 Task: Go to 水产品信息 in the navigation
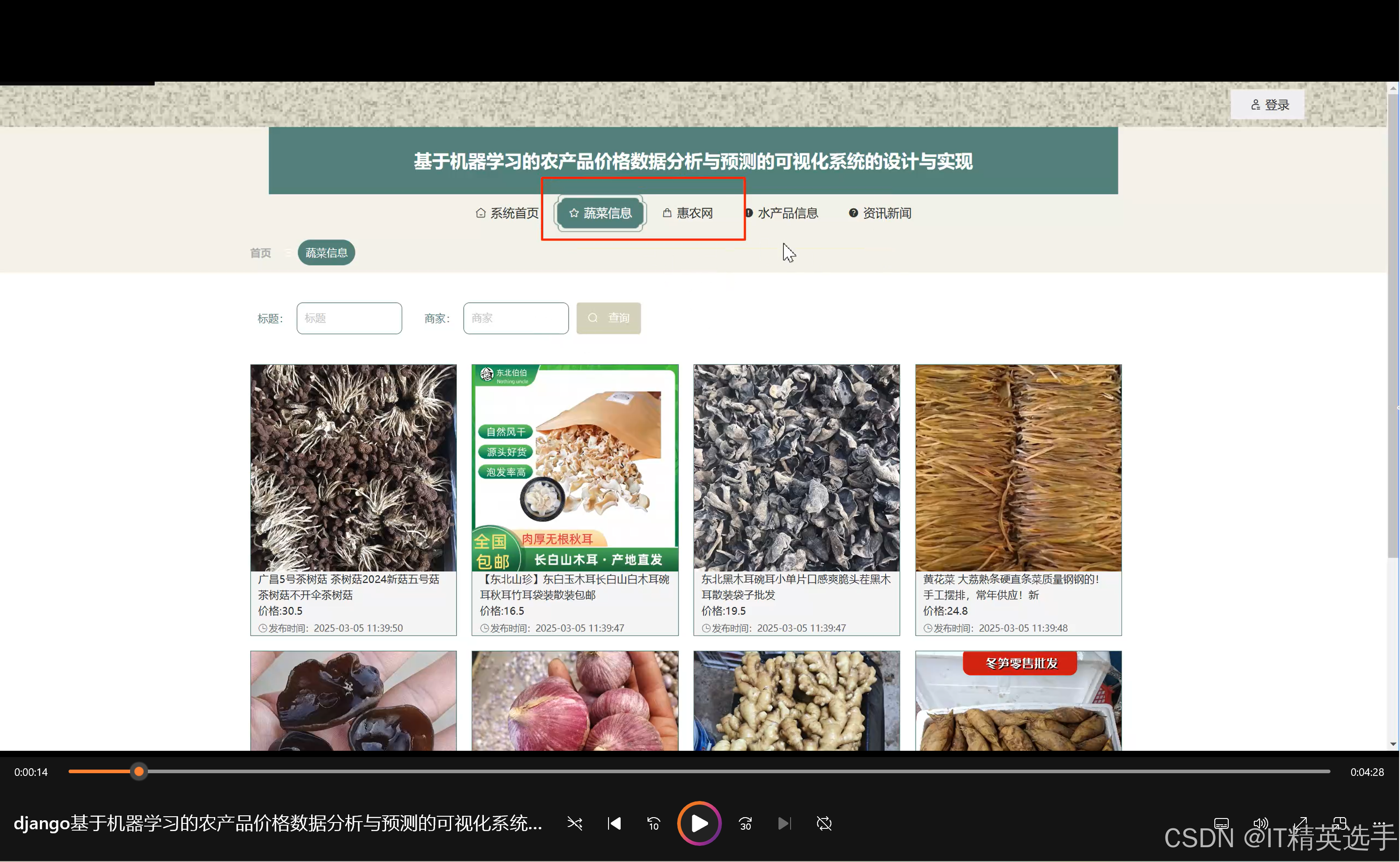[782, 213]
